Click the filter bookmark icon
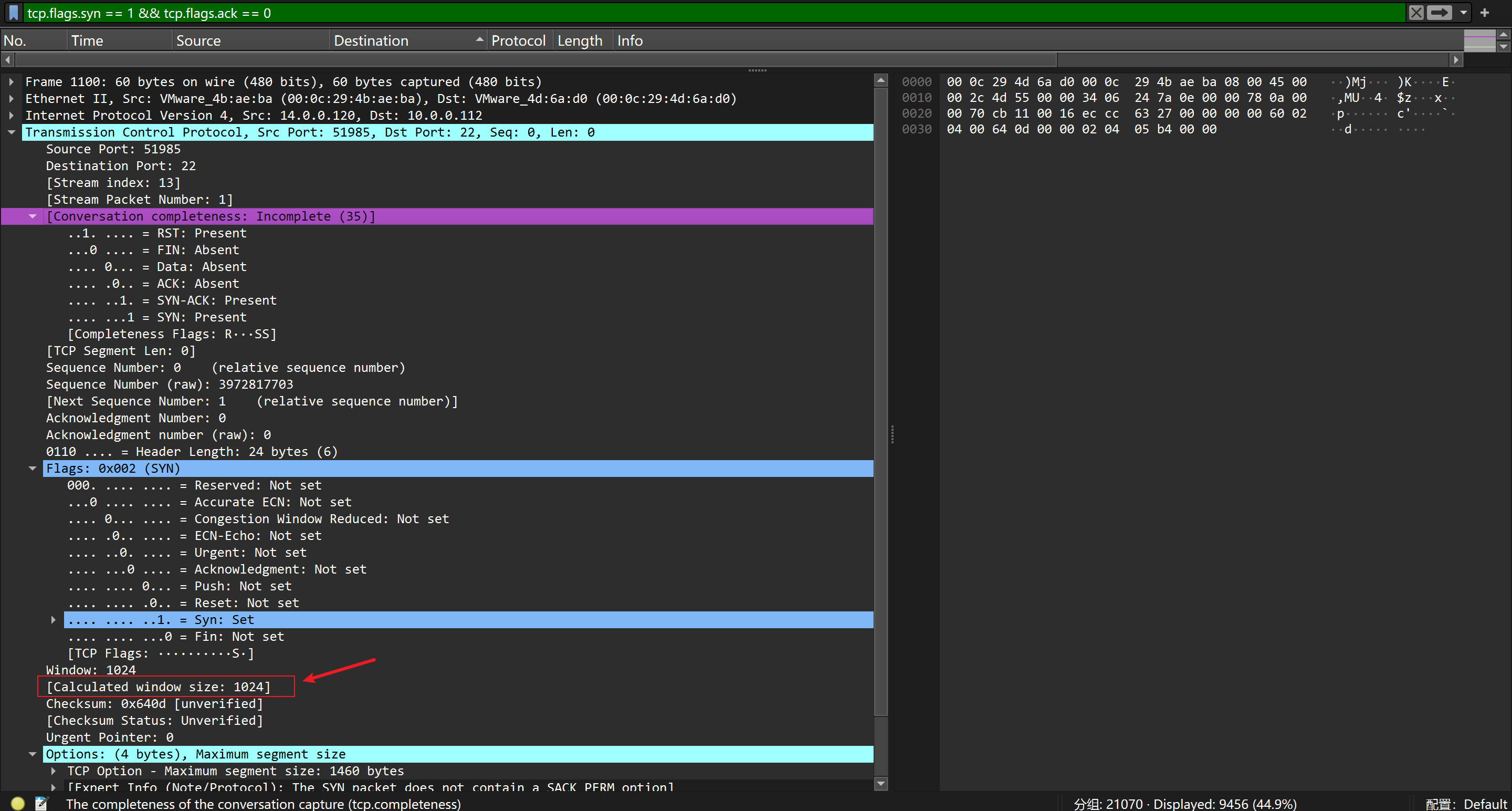The width and height of the screenshot is (1512, 811). 14,13
